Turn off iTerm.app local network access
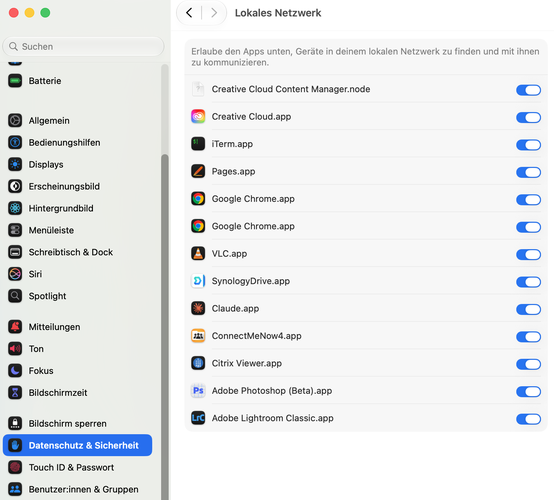The width and height of the screenshot is (554, 500). [x=528, y=145]
